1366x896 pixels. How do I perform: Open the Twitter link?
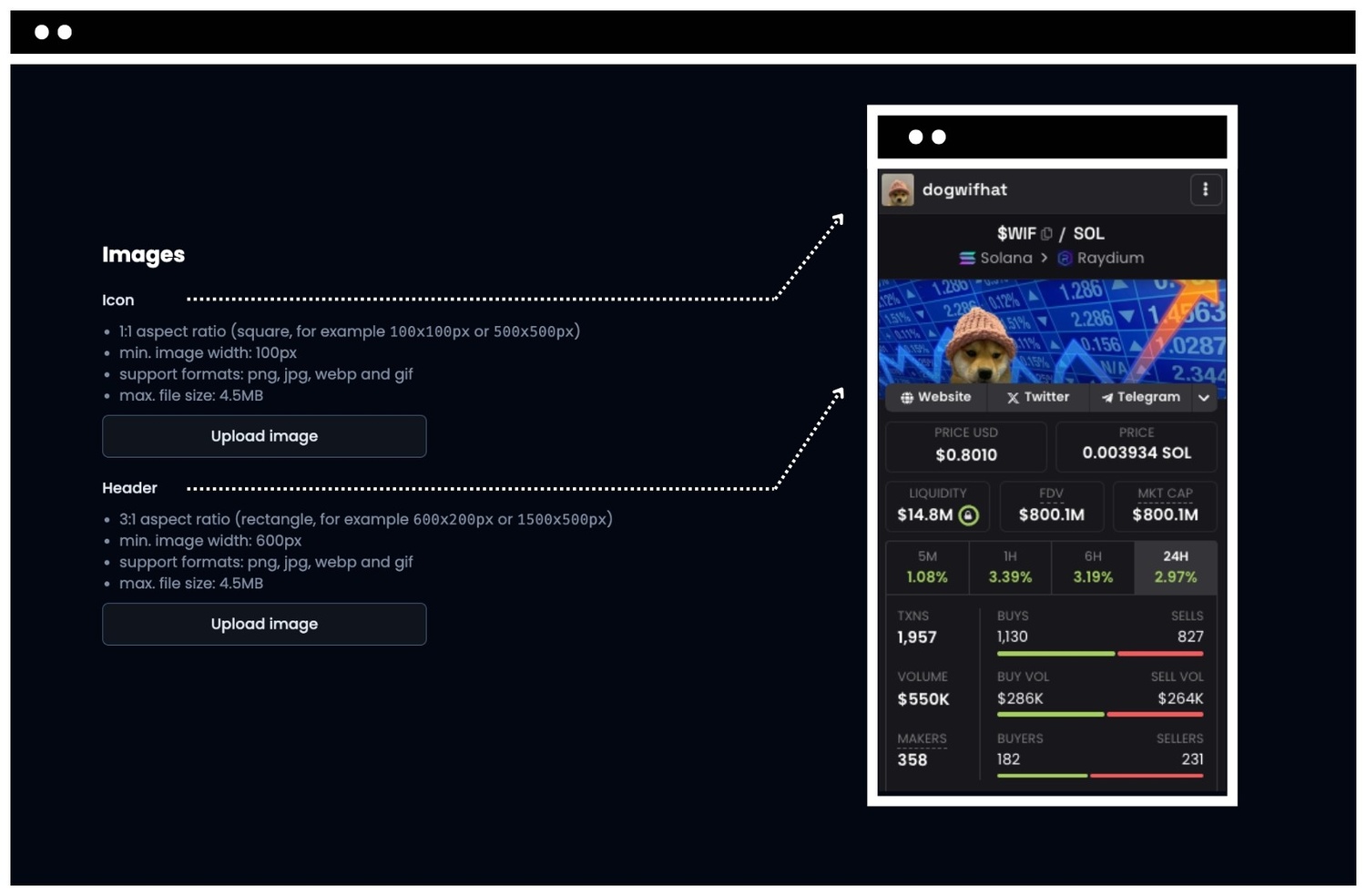click(x=1038, y=397)
